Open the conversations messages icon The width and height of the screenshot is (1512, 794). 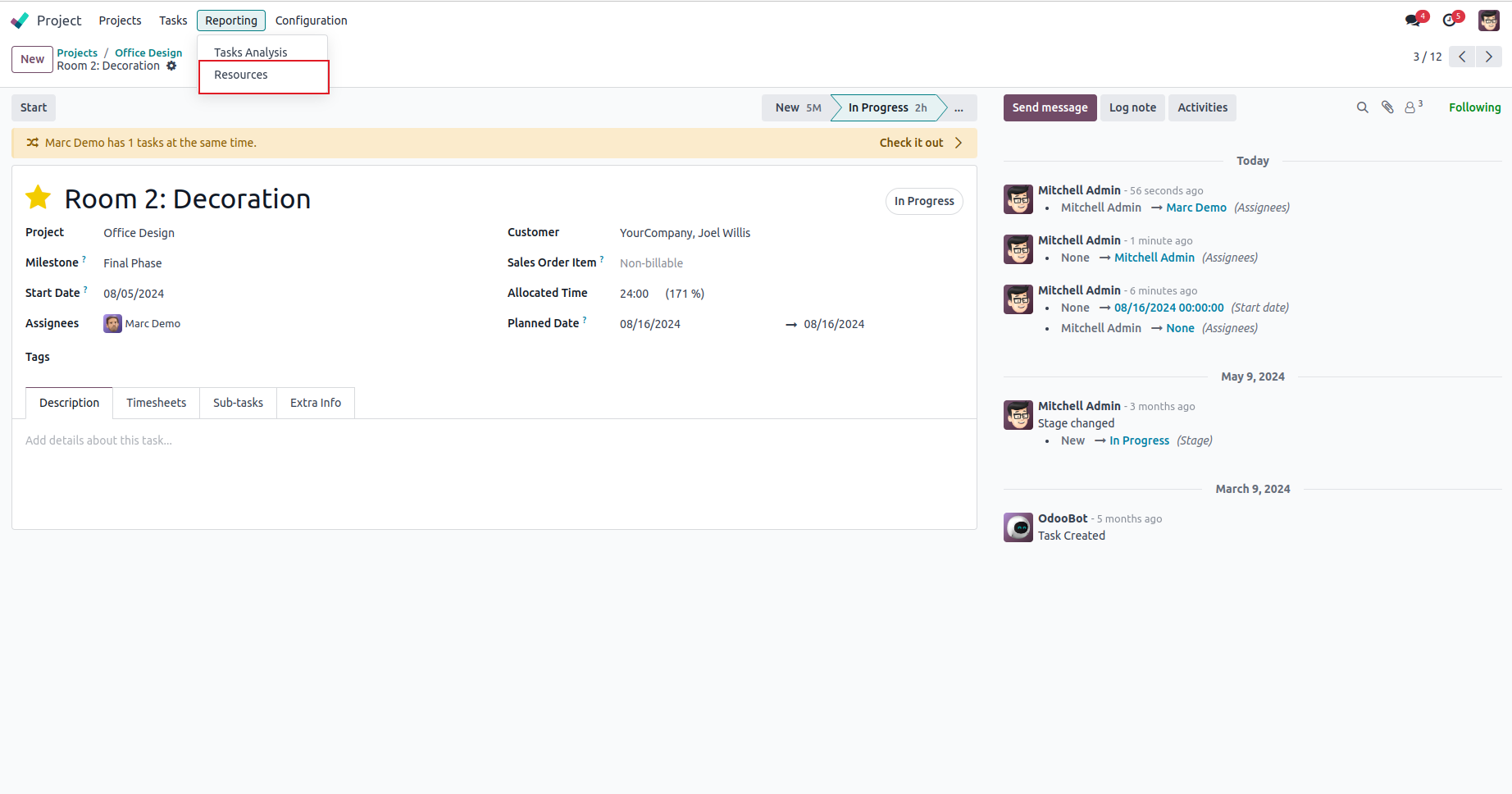(1413, 21)
